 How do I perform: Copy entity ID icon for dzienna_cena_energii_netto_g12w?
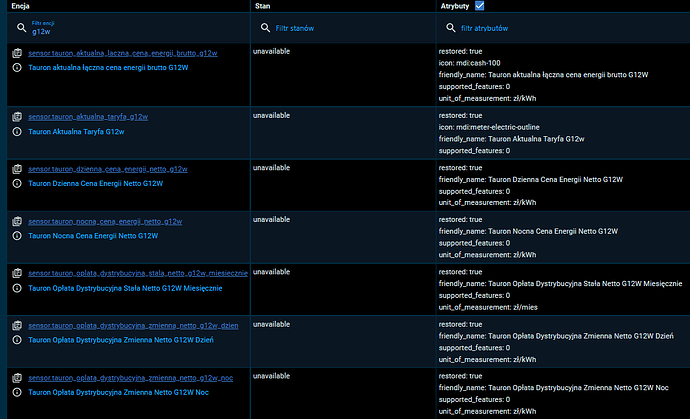pyautogui.click(x=17, y=169)
